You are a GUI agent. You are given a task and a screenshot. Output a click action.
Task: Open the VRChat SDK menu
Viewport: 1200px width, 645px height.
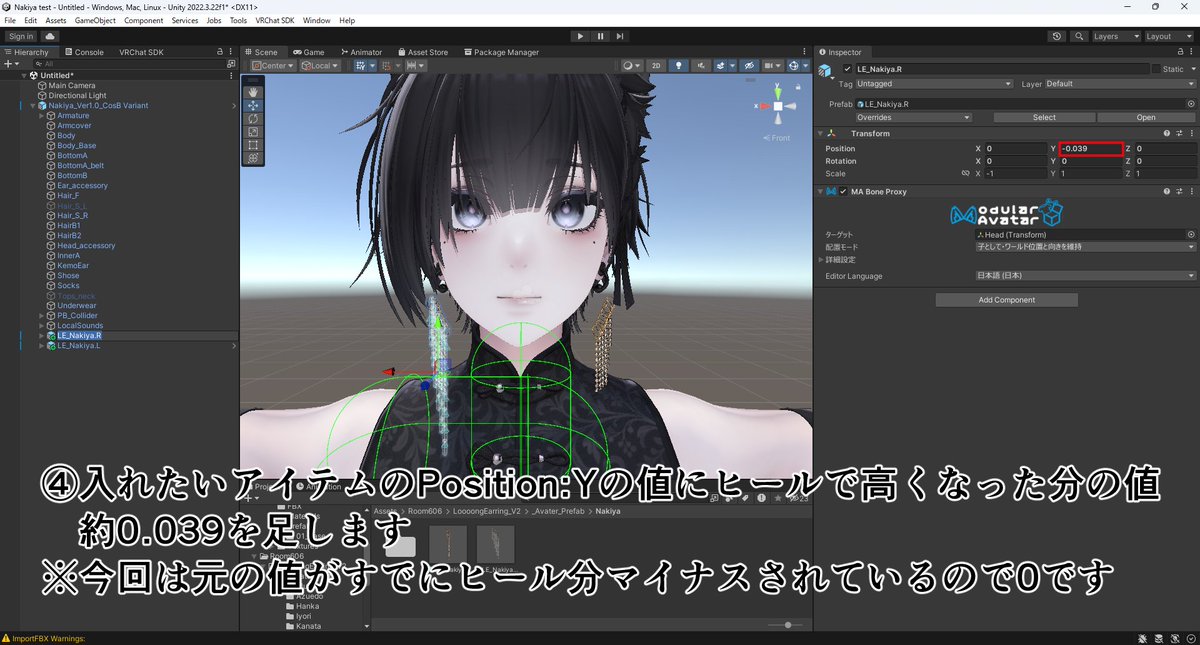[275, 20]
